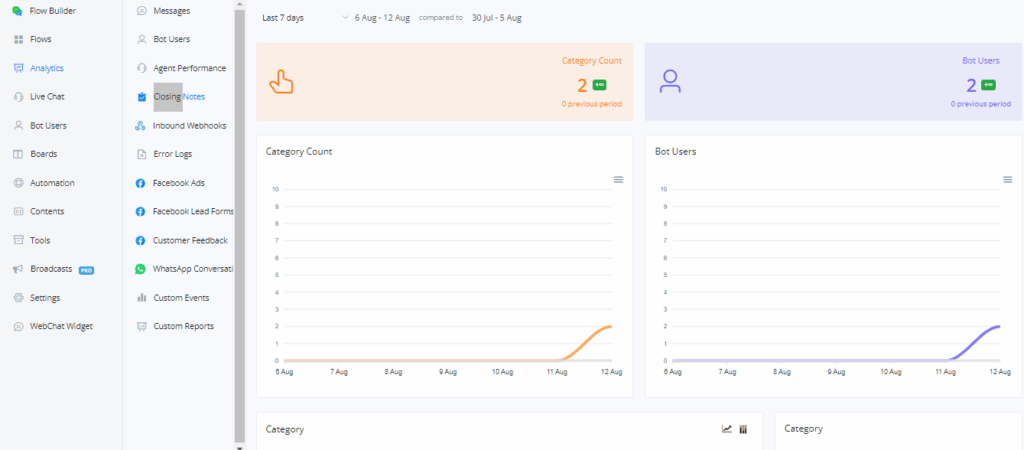Click the analytics submenu vertical scrollbar
The height and width of the screenshot is (450, 1024).
coord(239,220)
